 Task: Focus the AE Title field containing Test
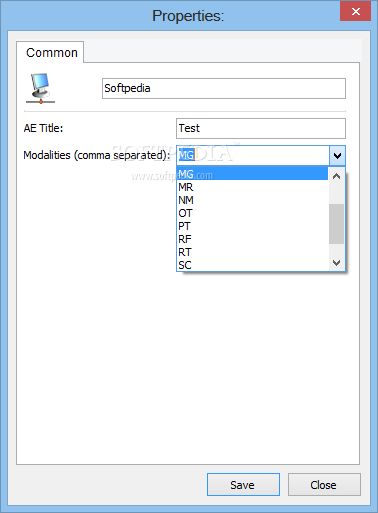(261, 128)
